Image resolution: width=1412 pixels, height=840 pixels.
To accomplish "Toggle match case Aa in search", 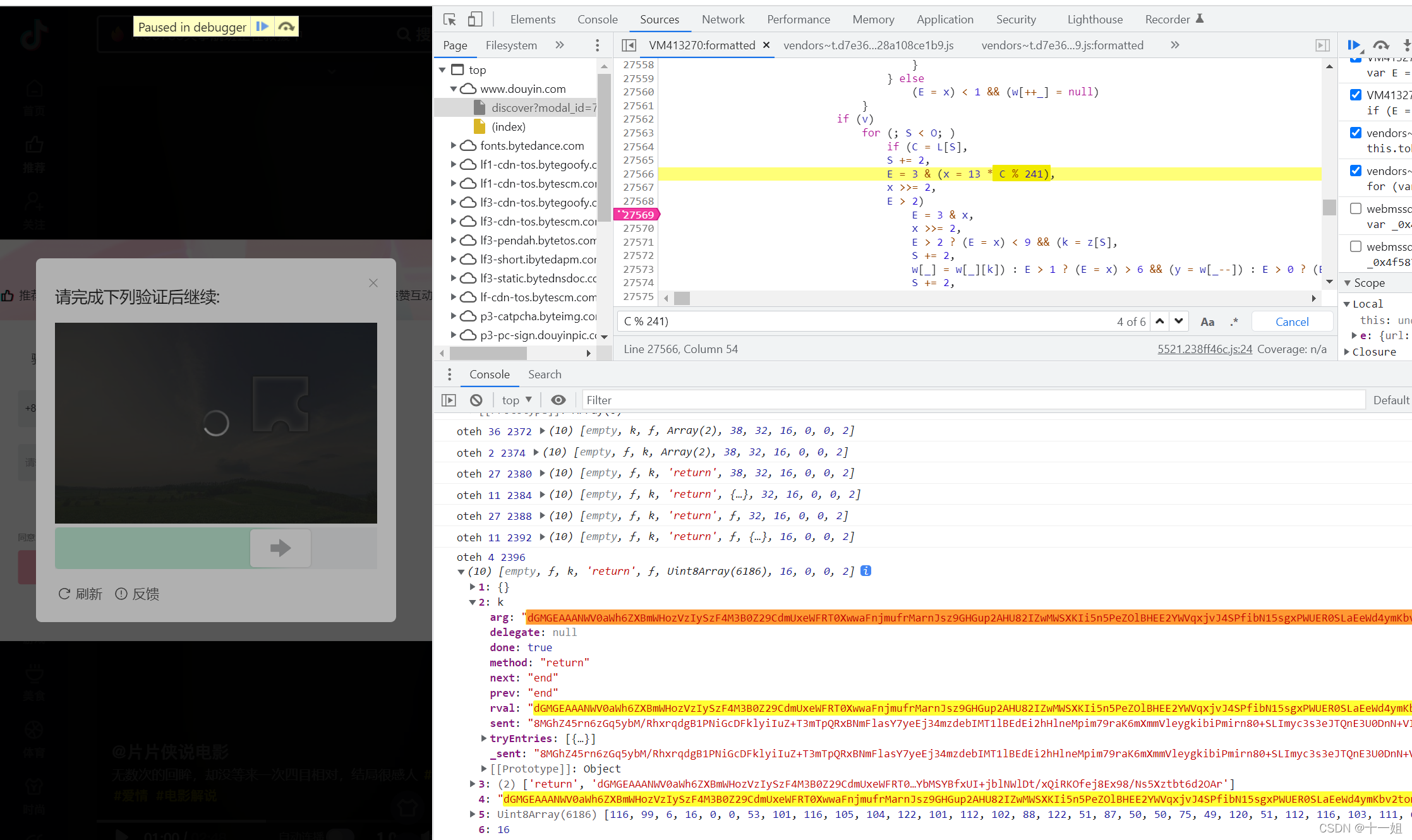I will click(1207, 322).
